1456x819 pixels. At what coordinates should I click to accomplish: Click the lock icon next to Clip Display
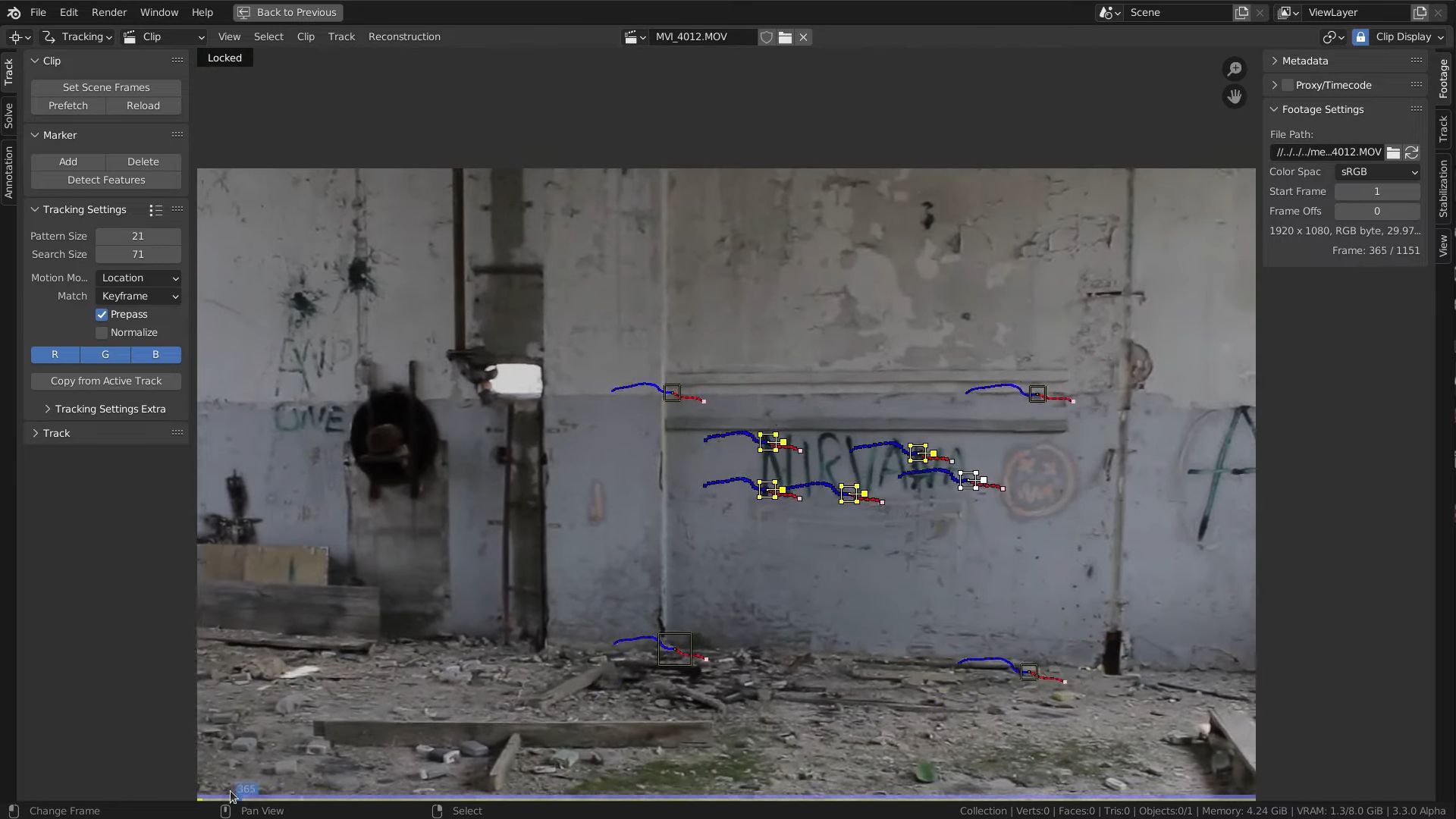(x=1361, y=36)
